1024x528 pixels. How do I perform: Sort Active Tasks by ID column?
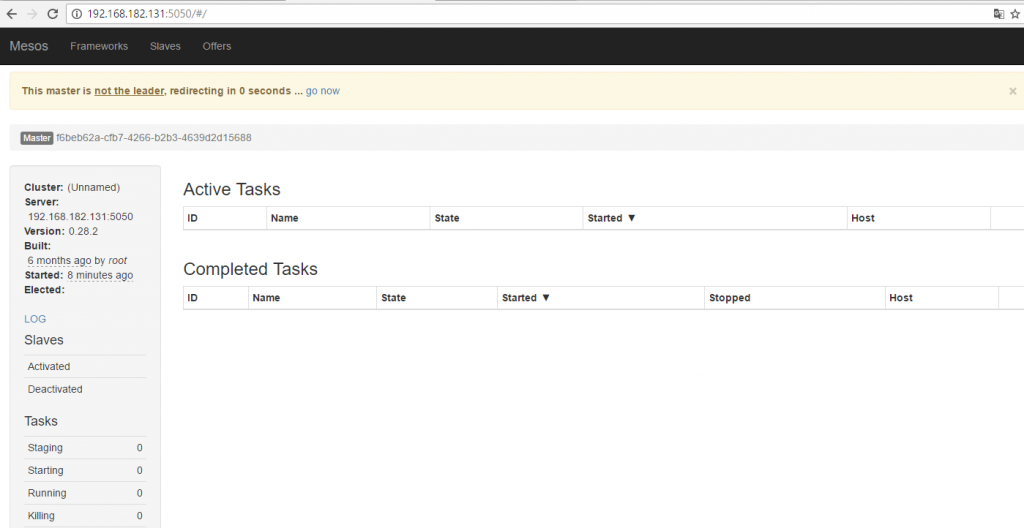(x=225, y=218)
